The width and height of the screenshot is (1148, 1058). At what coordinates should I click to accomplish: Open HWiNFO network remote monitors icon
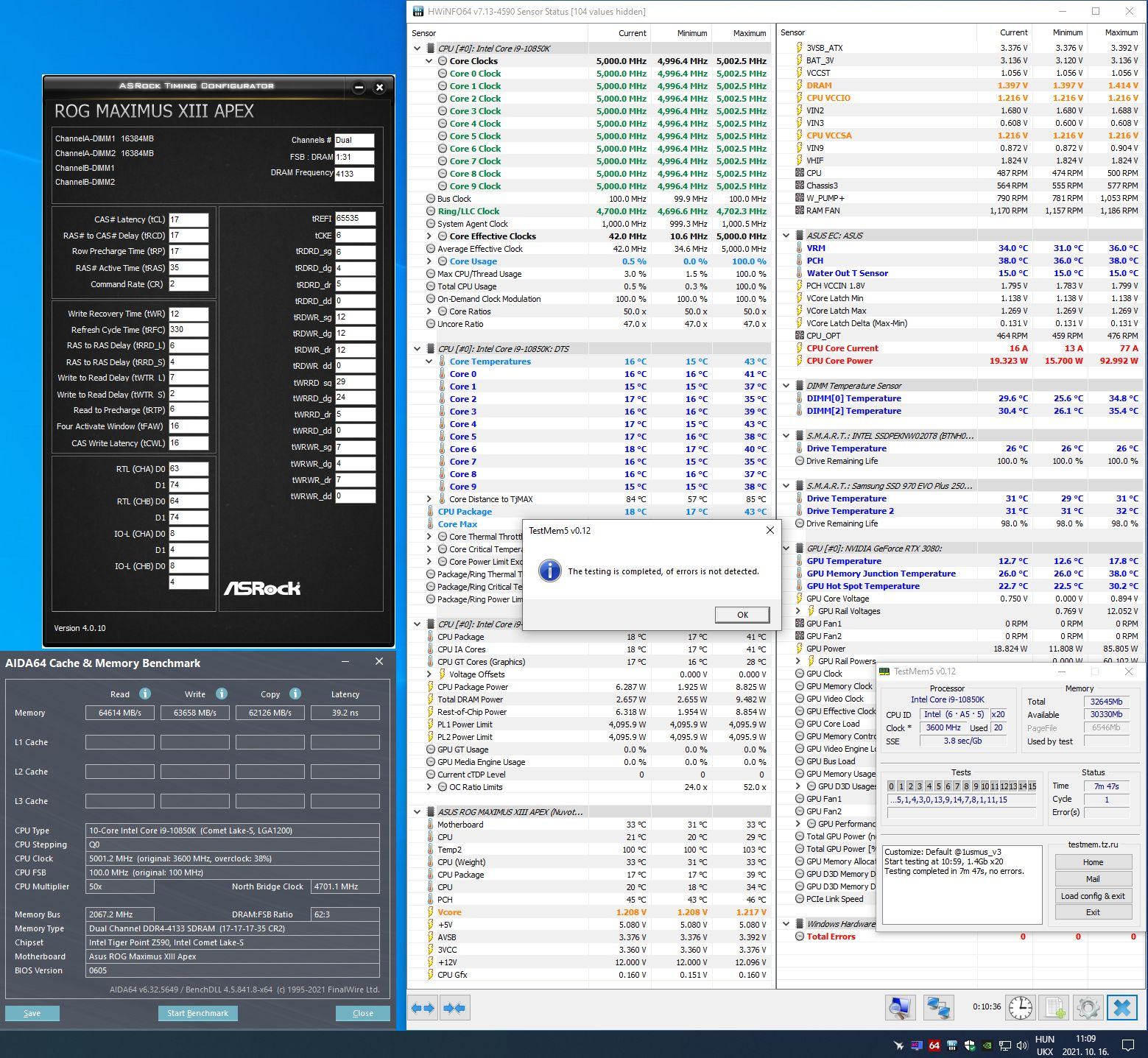pos(939,1008)
